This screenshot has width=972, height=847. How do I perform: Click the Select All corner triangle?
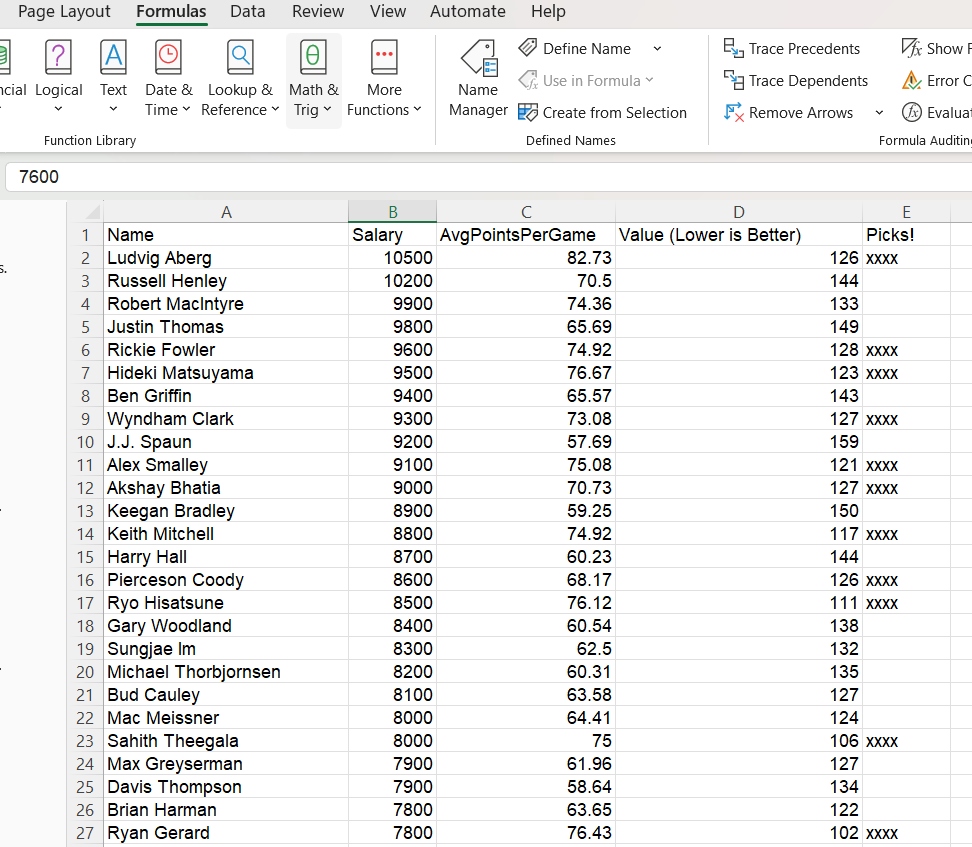click(93, 213)
